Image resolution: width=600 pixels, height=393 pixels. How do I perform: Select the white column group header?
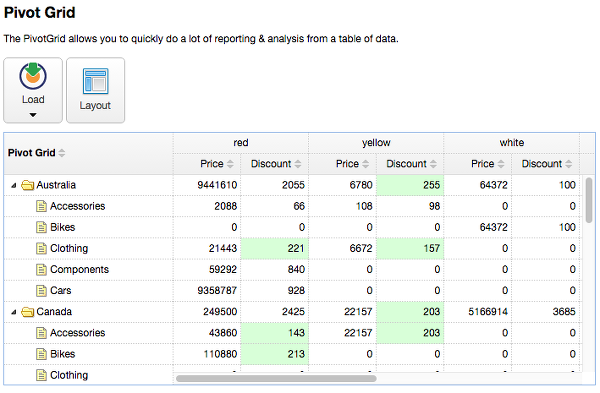click(x=512, y=143)
